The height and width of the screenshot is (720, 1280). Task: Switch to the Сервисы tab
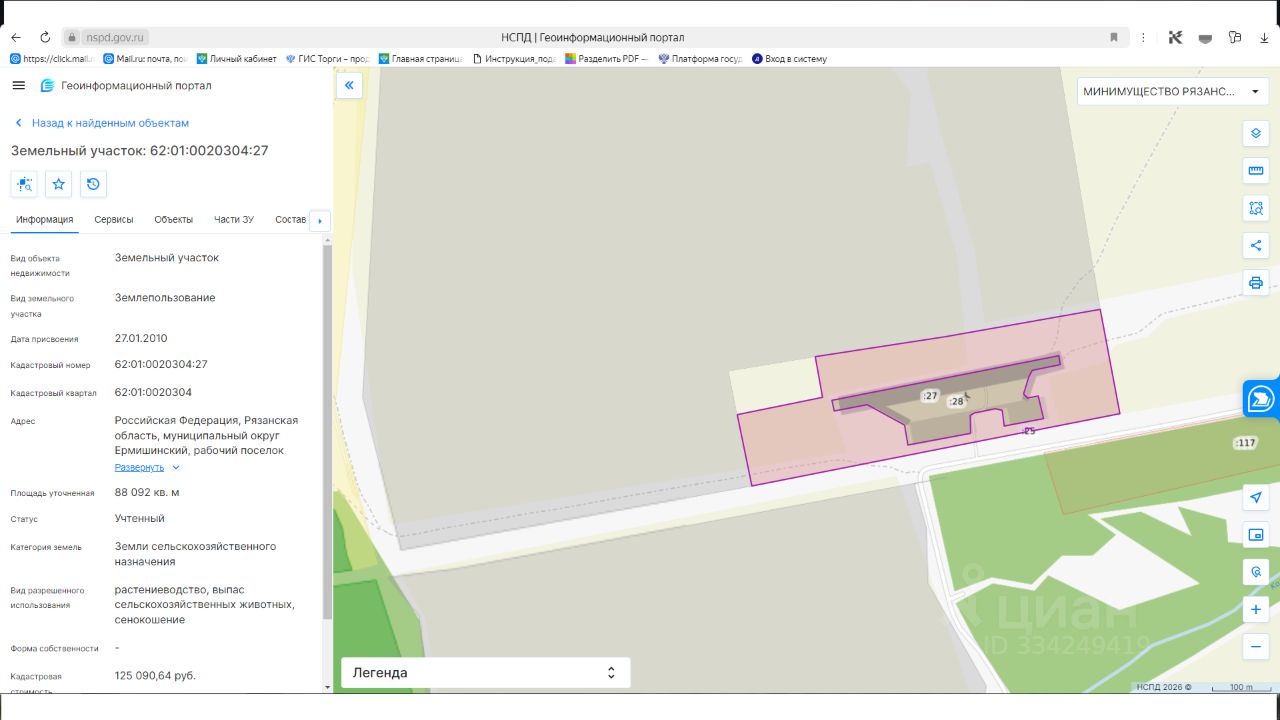click(114, 219)
